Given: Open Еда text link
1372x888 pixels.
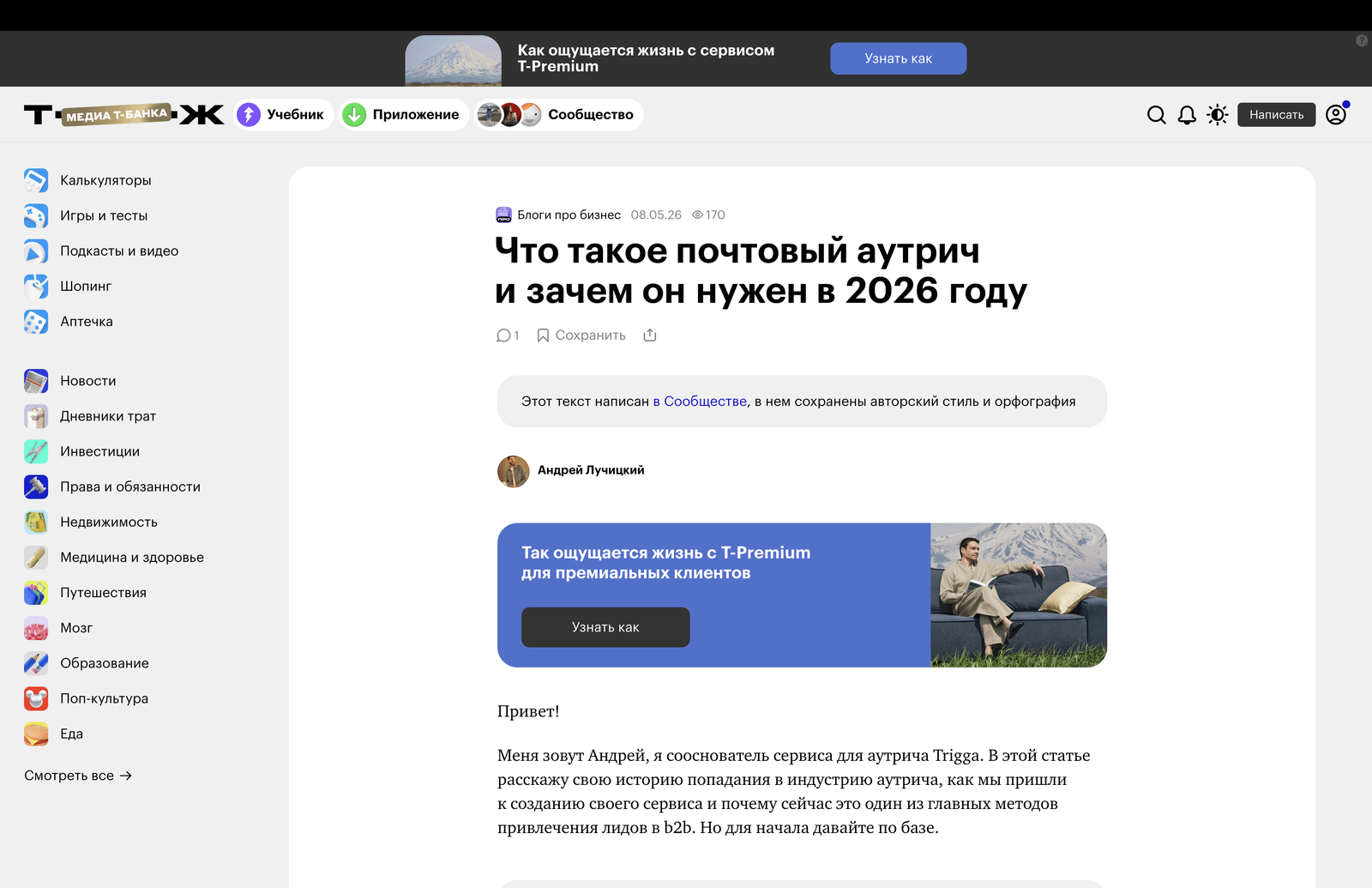Looking at the screenshot, I should 71,734.
